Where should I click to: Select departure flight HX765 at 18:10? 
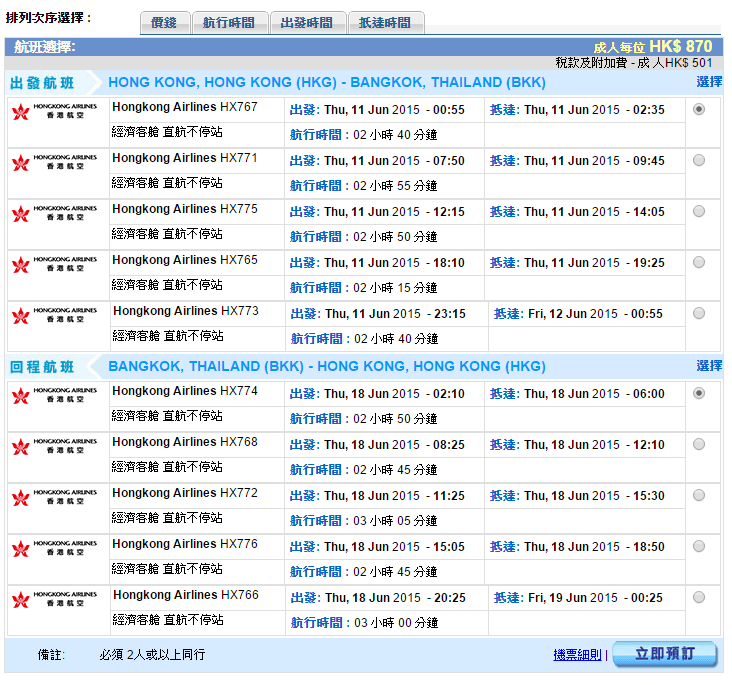698,262
